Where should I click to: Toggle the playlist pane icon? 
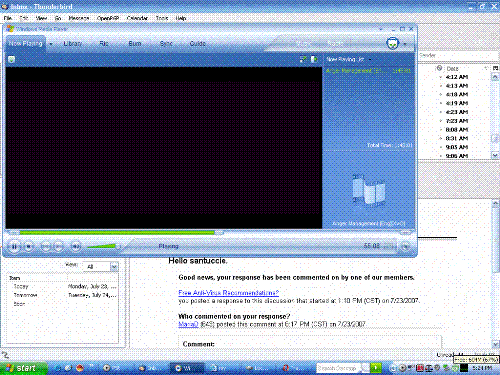(314, 59)
